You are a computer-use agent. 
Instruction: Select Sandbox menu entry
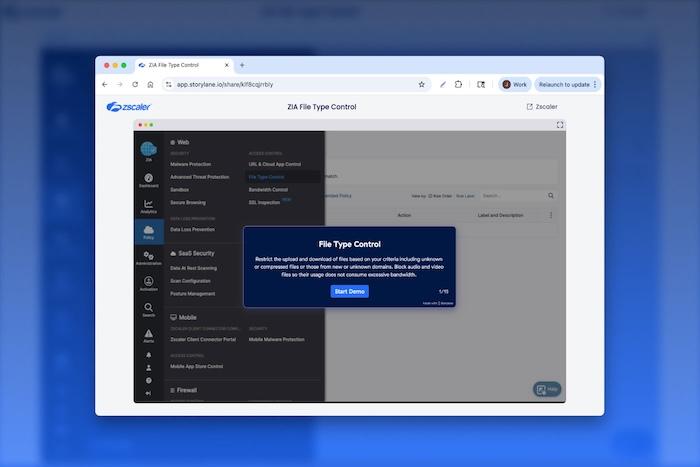(179, 190)
